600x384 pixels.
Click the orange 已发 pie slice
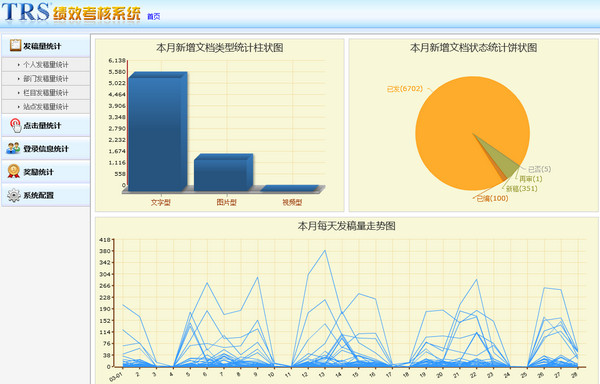(459, 122)
